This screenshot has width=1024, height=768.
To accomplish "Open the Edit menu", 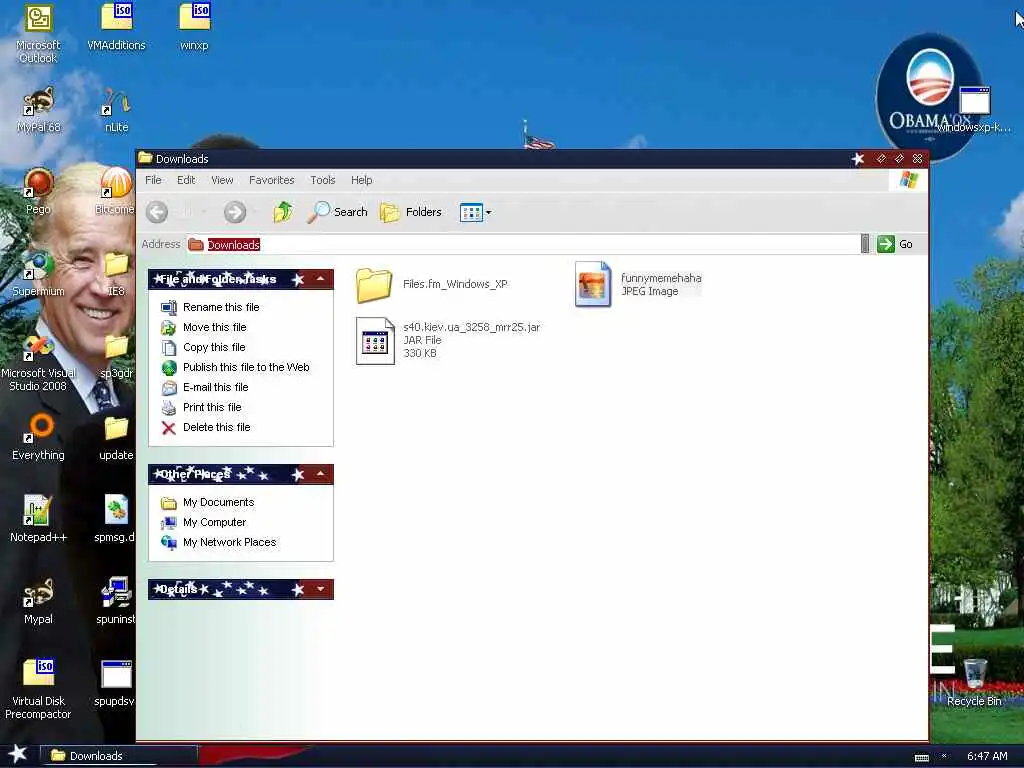I will (x=186, y=180).
